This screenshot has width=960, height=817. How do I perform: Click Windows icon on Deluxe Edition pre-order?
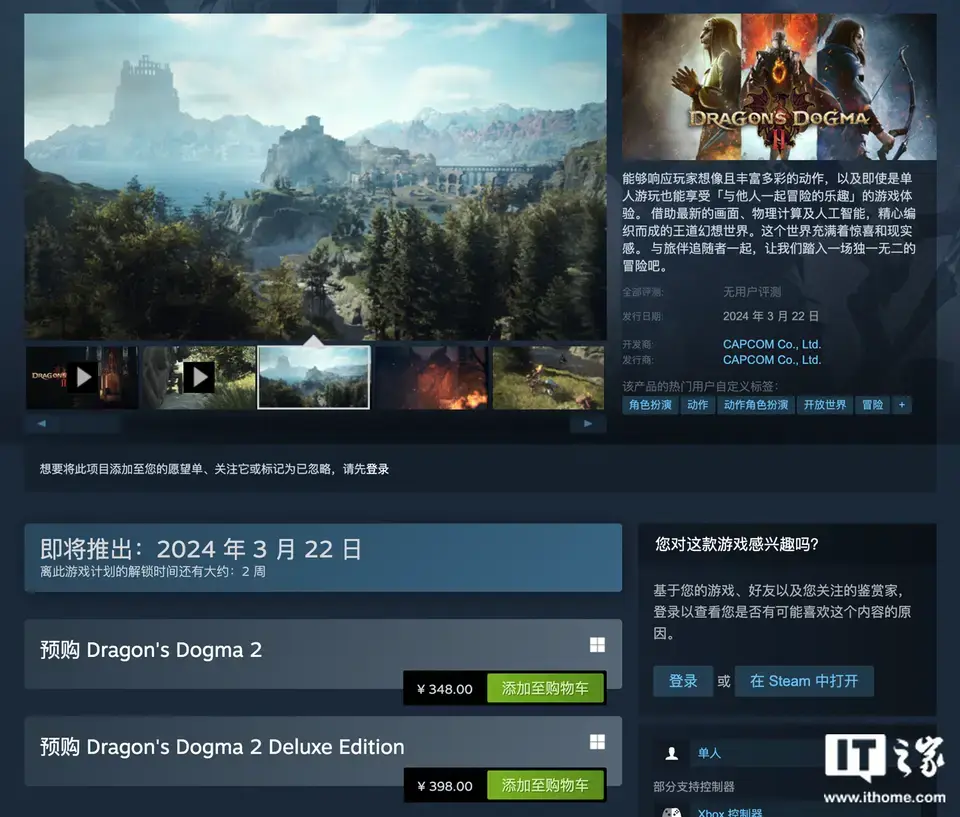[597, 741]
